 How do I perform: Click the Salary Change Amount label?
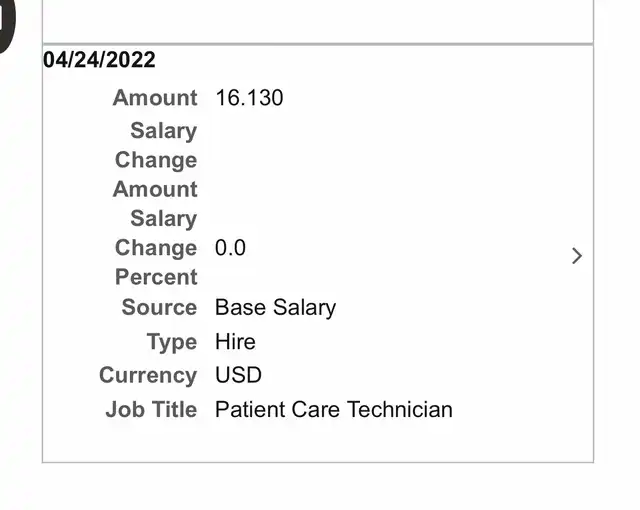pos(156,160)
